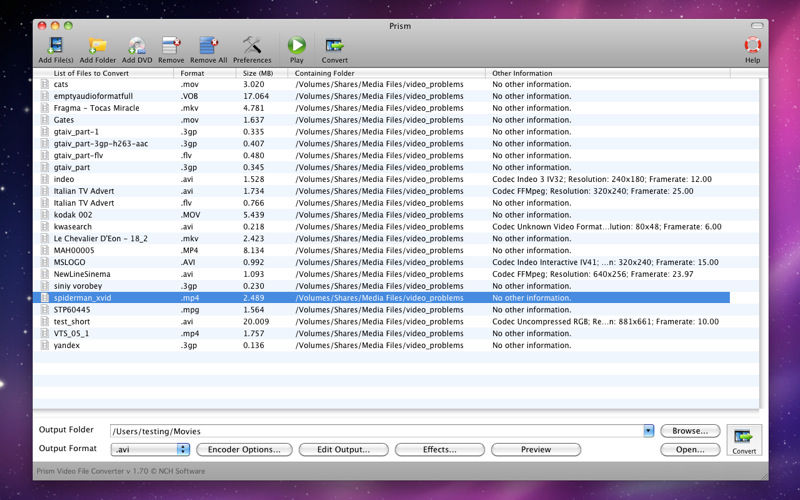Click the gtaiv_part .3gp row name
The image size is (800, 500).
[x=71, y=167]
